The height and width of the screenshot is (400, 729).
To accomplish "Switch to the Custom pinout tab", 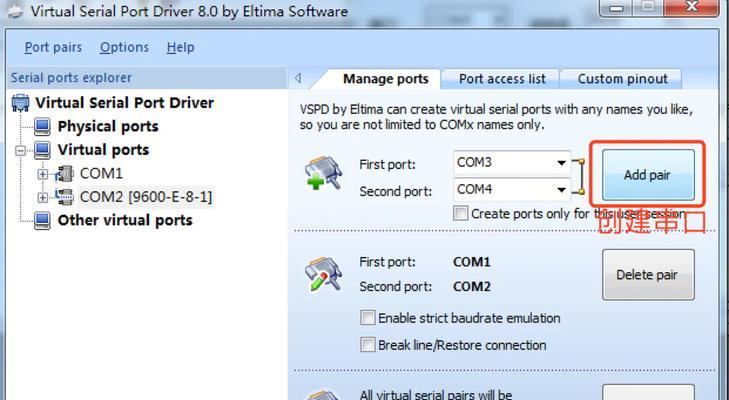I will pos(623,79).
